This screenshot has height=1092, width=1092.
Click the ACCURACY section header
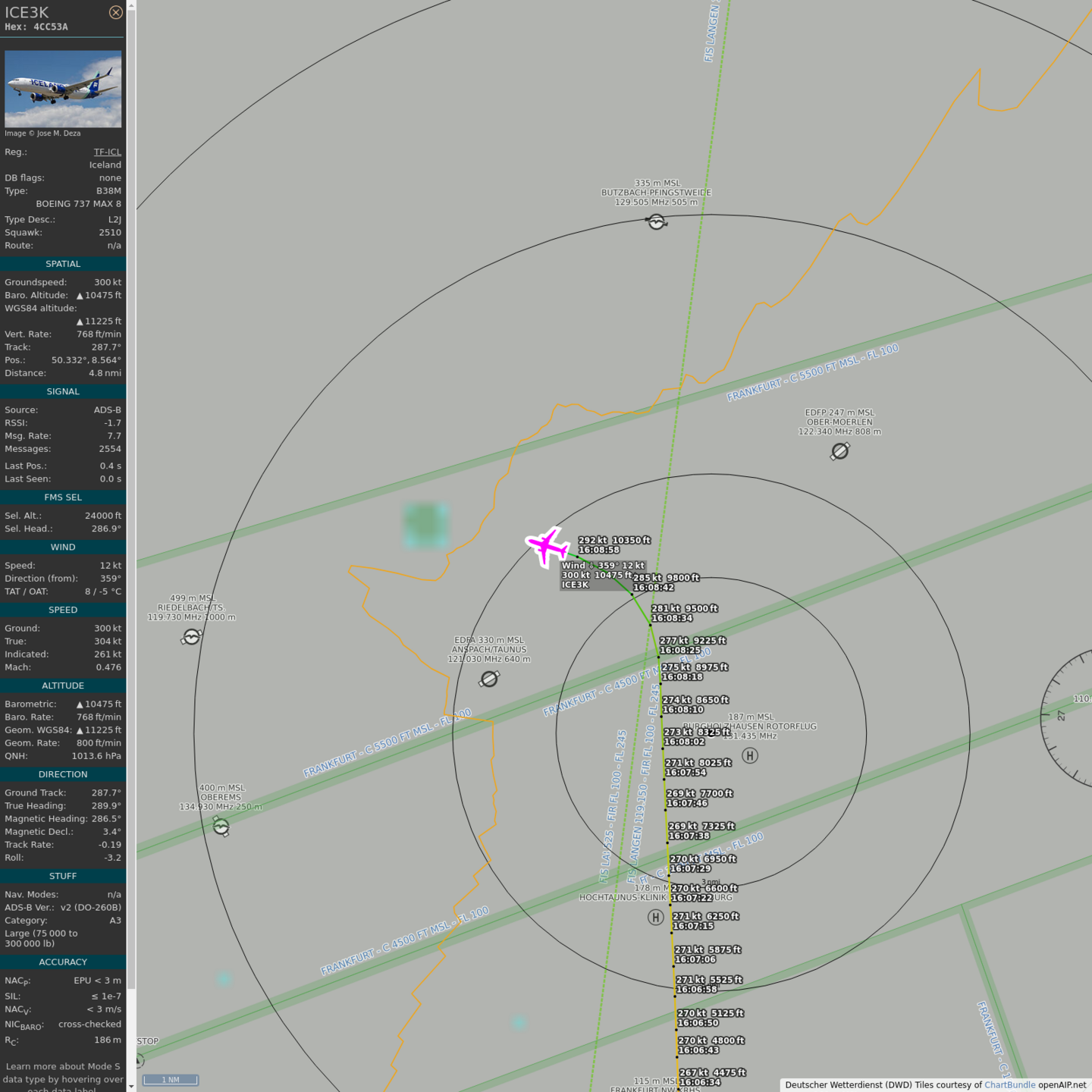(63, 962)
